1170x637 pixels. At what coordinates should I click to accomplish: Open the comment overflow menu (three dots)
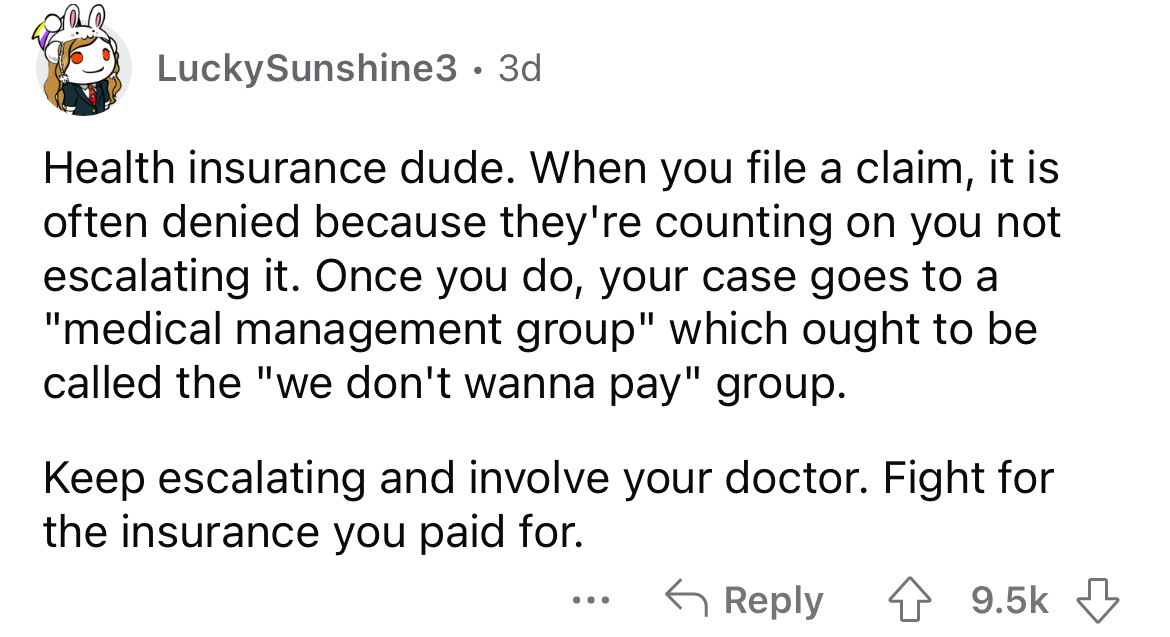click(x=592, y=600)
